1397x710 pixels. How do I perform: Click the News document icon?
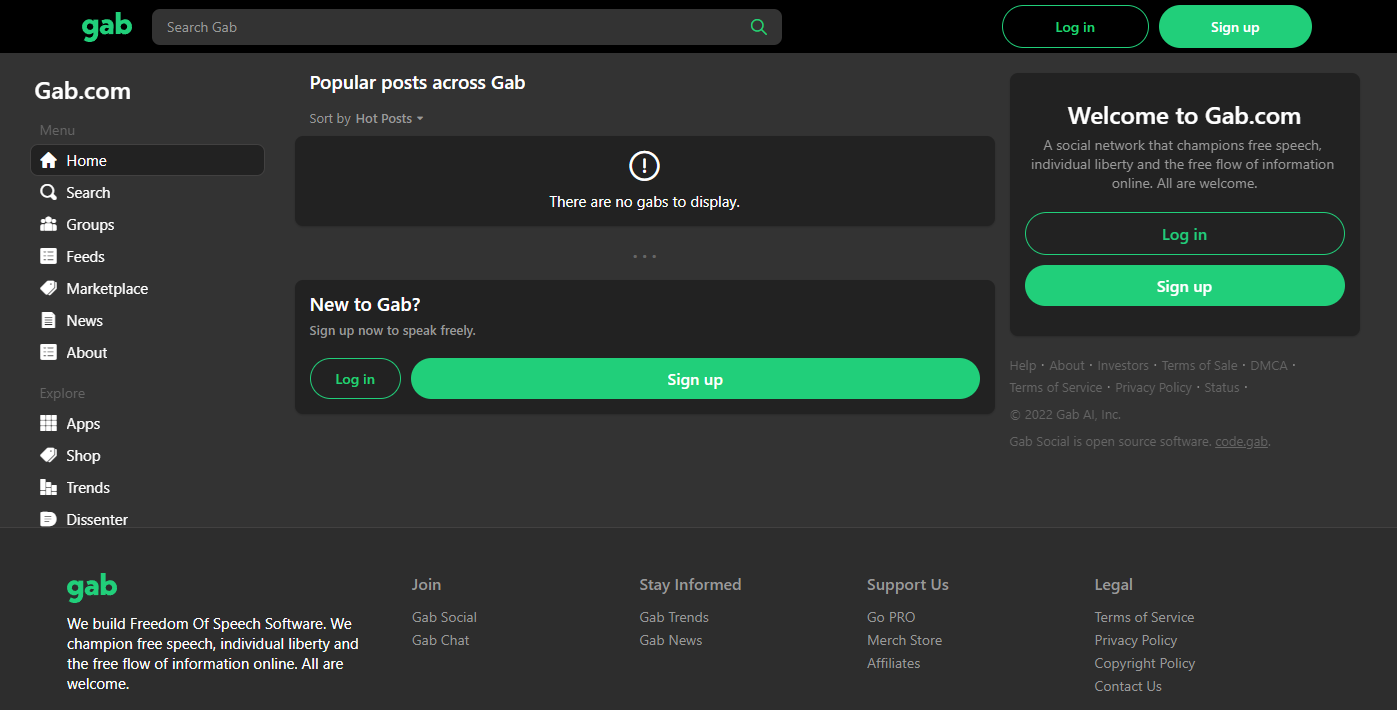48,320
